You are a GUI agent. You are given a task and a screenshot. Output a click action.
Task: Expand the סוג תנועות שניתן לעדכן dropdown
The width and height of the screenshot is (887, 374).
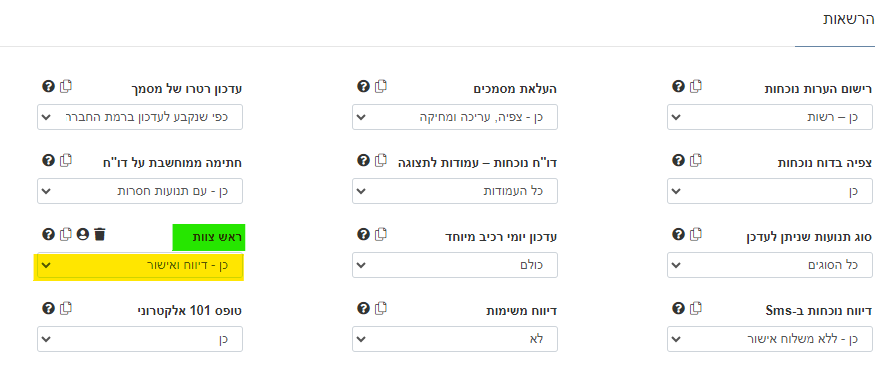pos(770,265)
